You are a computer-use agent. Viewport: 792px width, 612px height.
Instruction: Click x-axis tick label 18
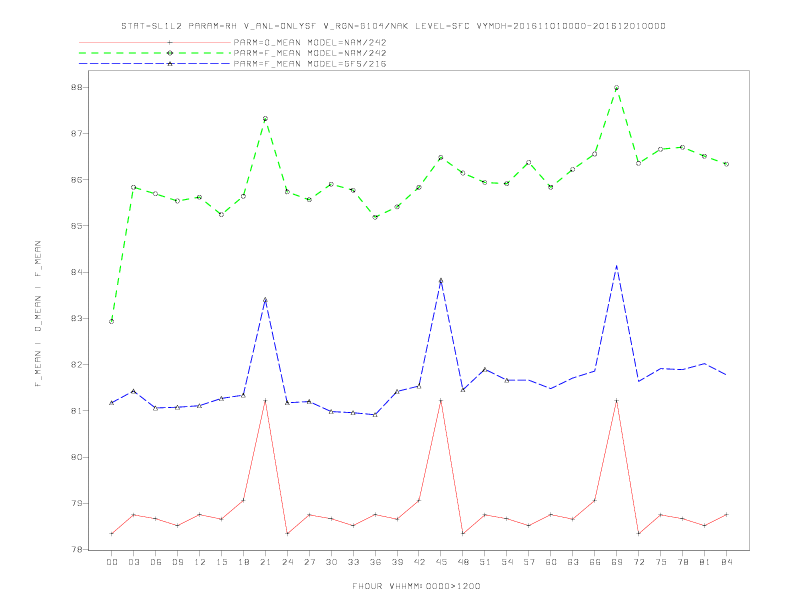coord(243,562)
